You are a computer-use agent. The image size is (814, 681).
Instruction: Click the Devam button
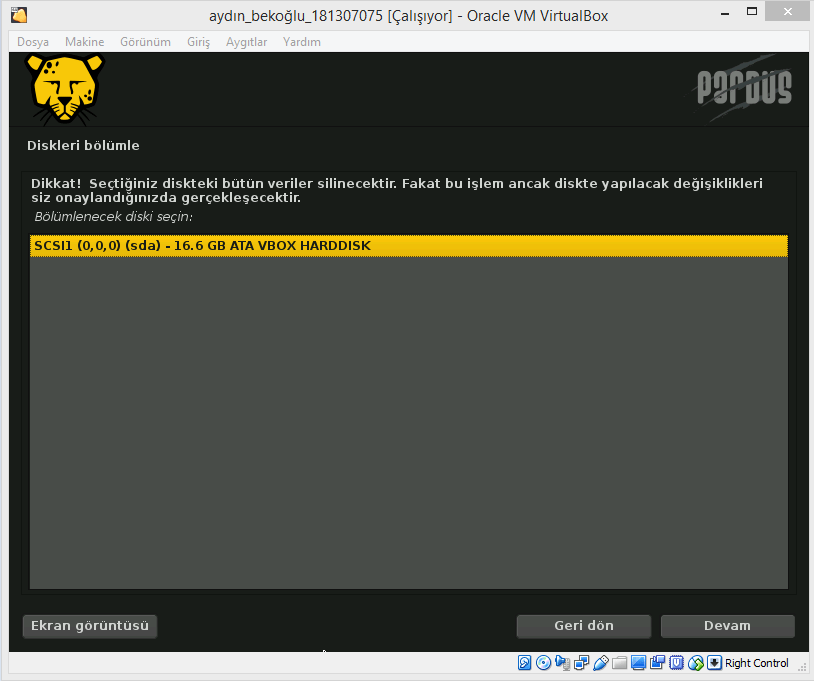coord(727,626)
